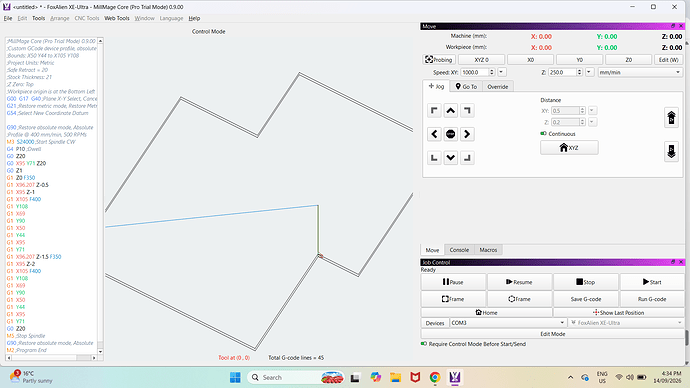Viewport: 690px width, 388px height.
Task: Zero the X axis with X0 button
Action: [x=530, y=59]
